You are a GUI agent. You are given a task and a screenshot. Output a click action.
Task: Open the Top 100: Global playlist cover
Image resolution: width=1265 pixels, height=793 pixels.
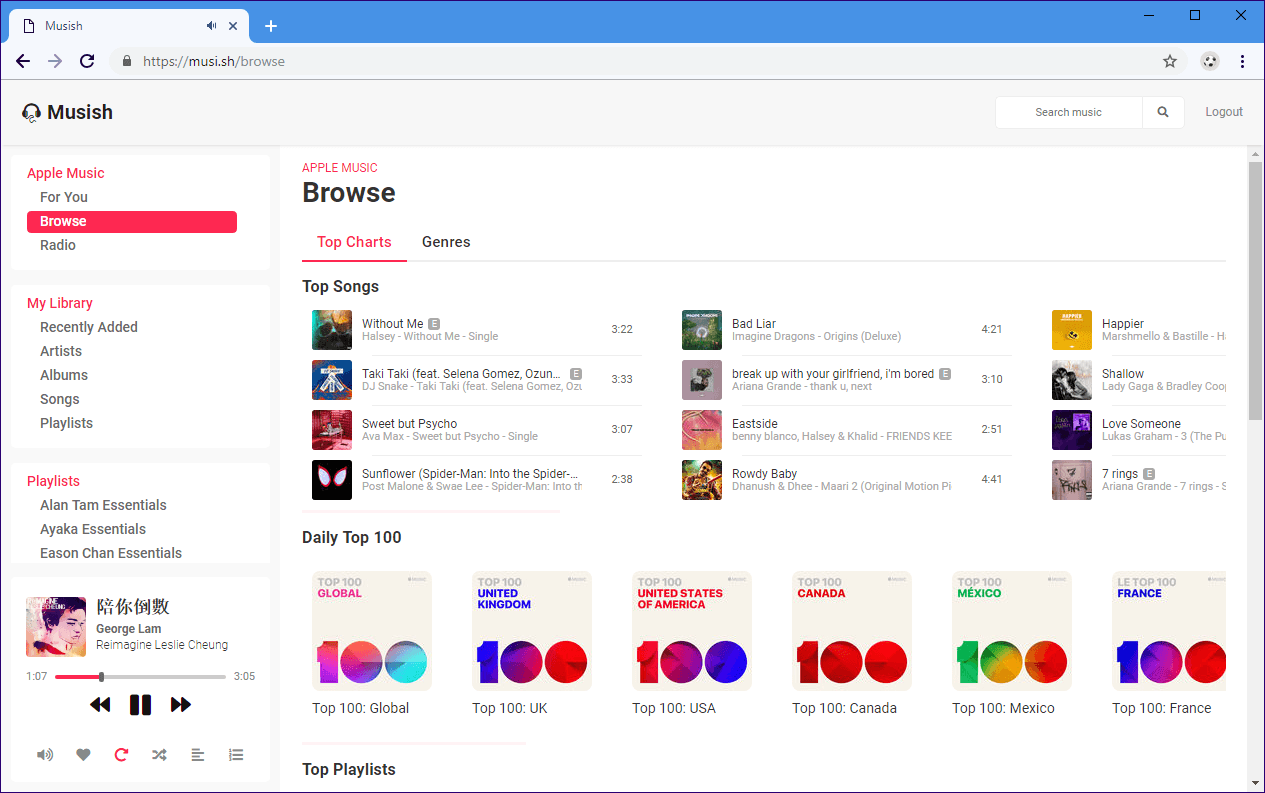tap(372, 631)
